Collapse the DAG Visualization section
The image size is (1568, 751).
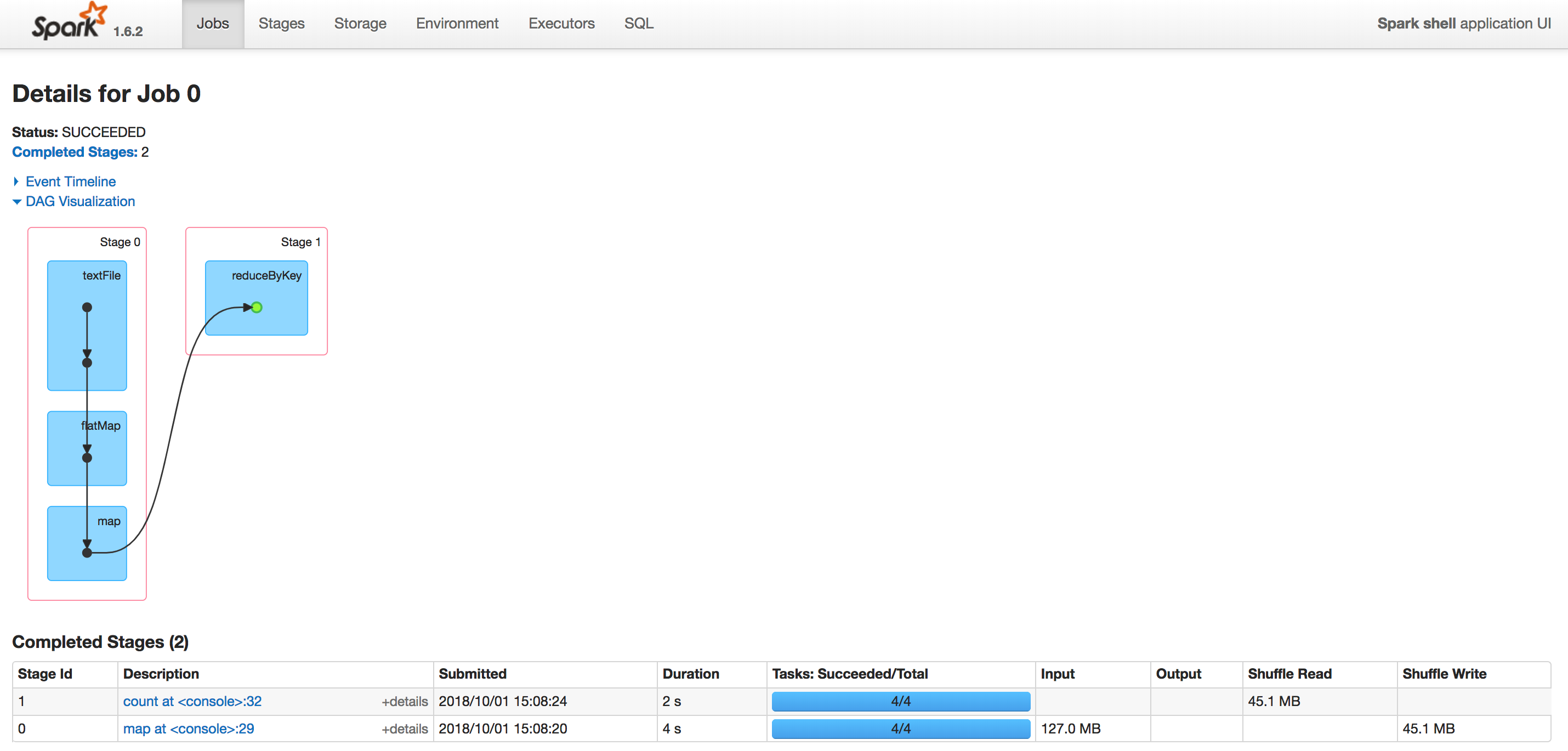click(74, 201)
